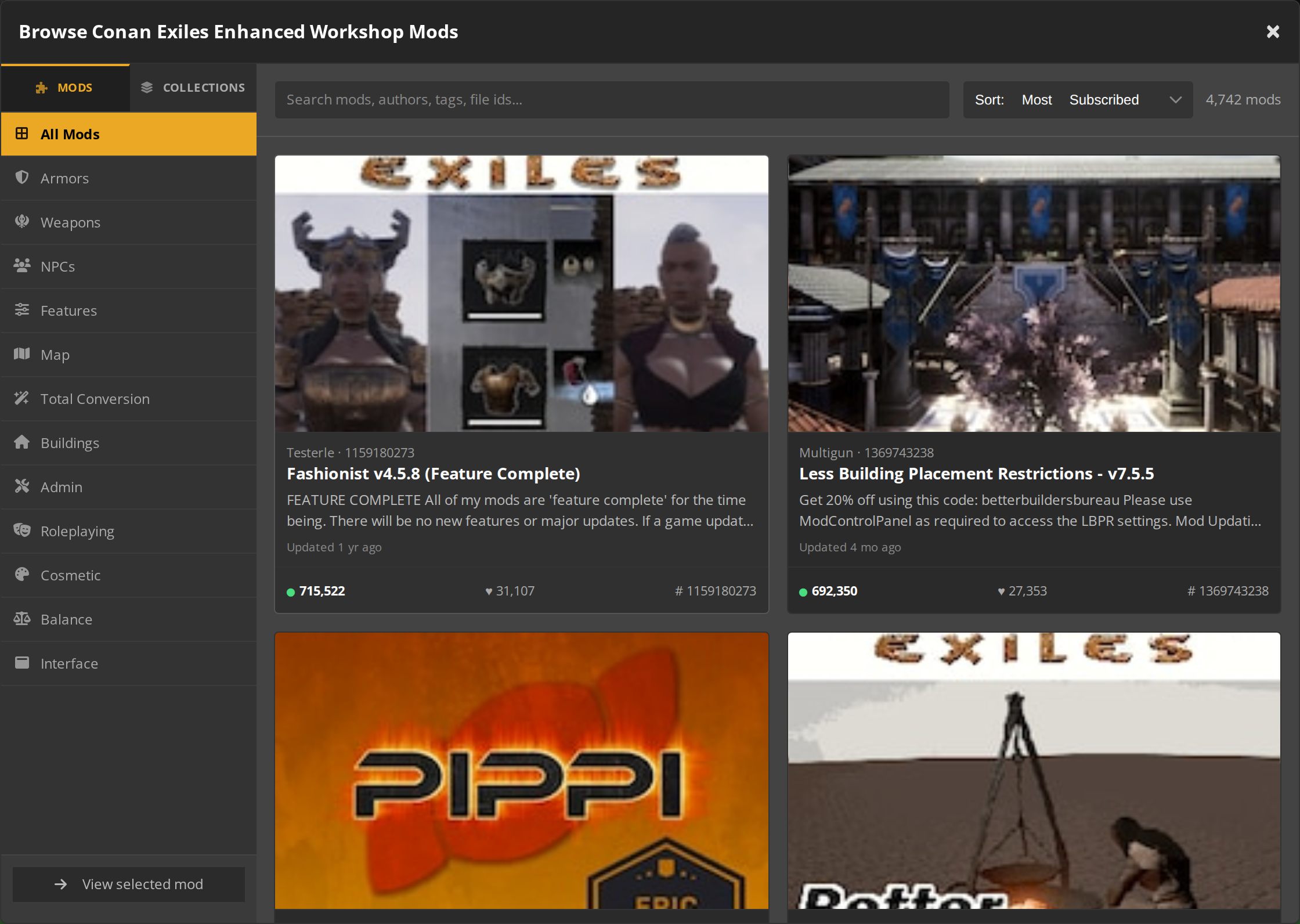Click the Admin tools icon
Screen dimensions: 1300x924
22,486
